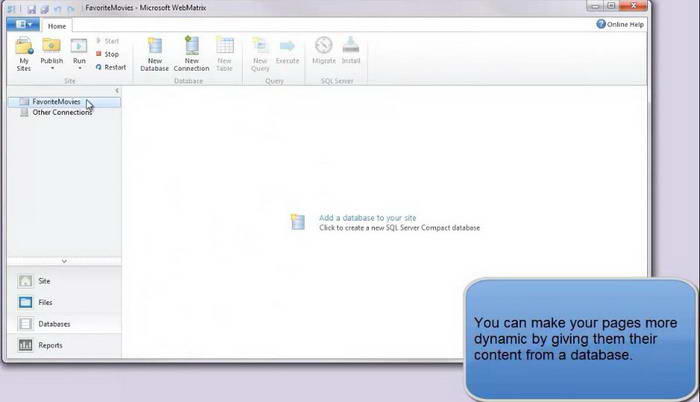The height and width of the screenshot is (402, 700).
Task: Switch to the Files workspace
Action: (x=64, y=302)
